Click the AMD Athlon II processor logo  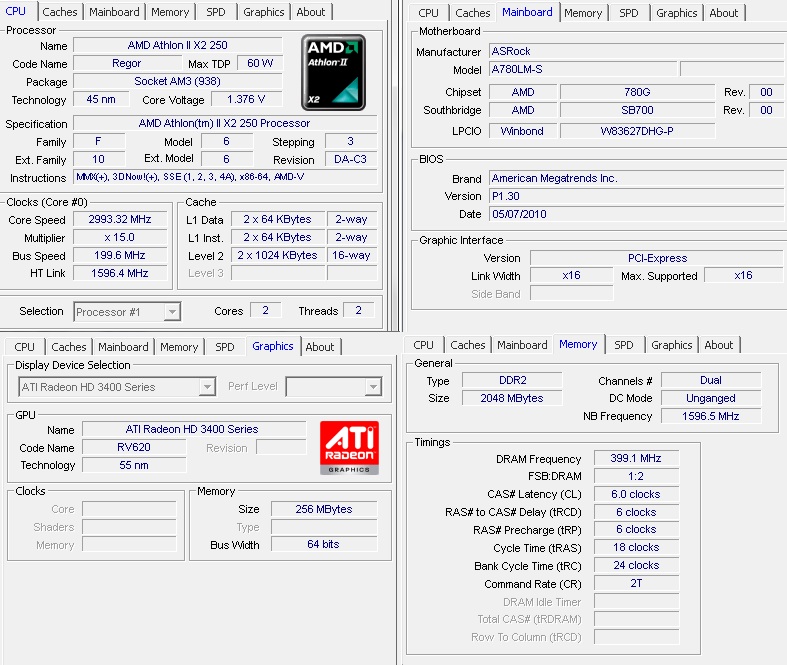(x=333, y=71)
